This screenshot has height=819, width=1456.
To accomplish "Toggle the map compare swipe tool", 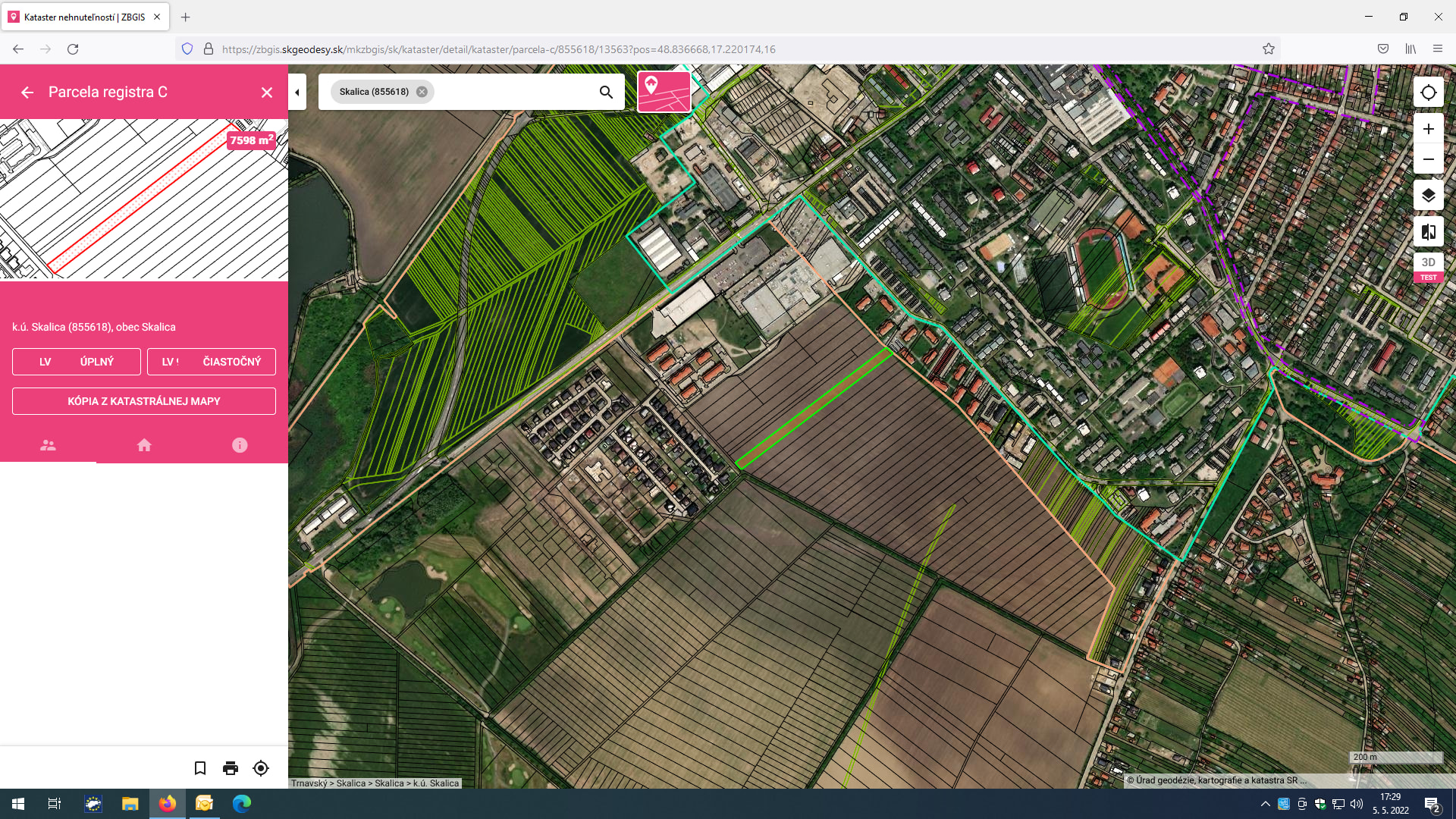I will point(1429,232).
